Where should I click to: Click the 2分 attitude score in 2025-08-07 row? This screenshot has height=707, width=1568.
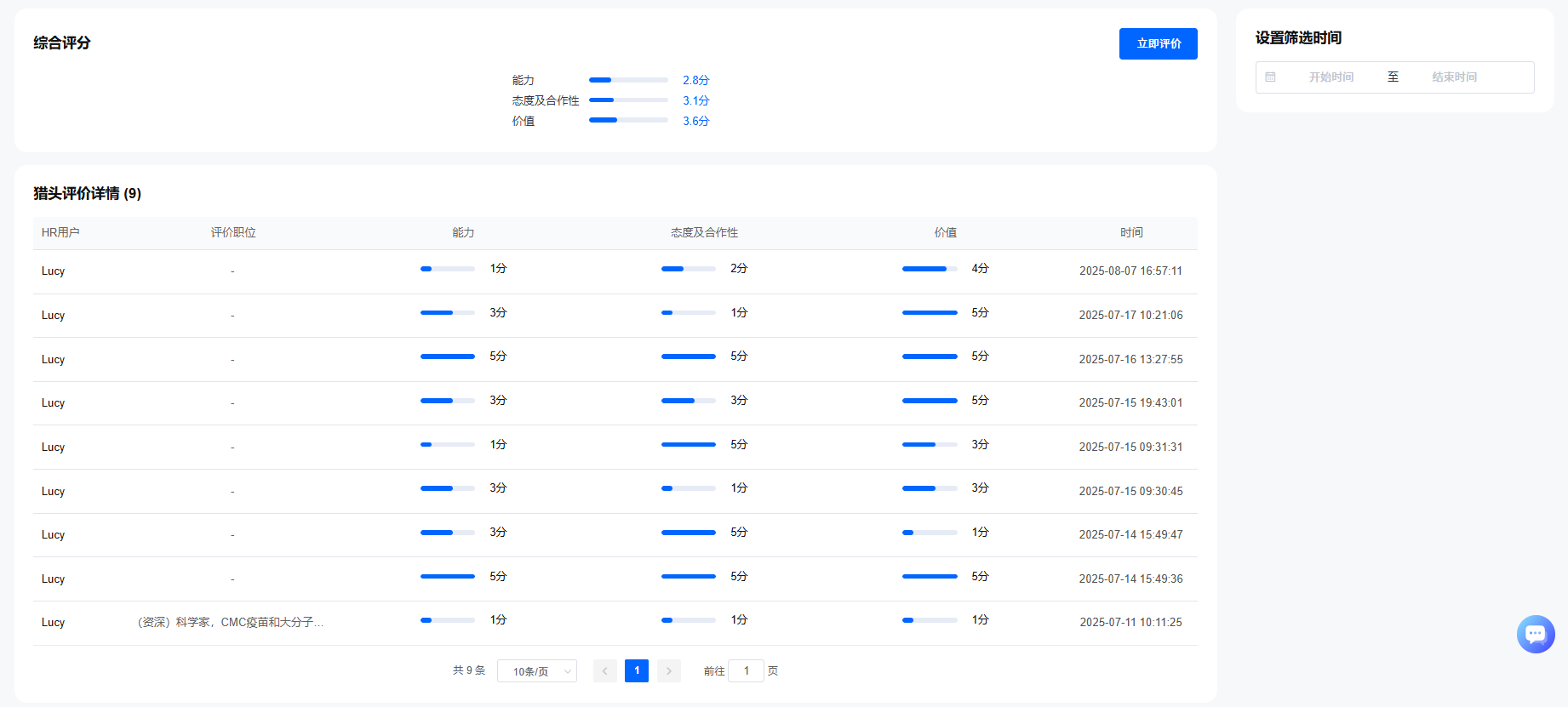739,269
